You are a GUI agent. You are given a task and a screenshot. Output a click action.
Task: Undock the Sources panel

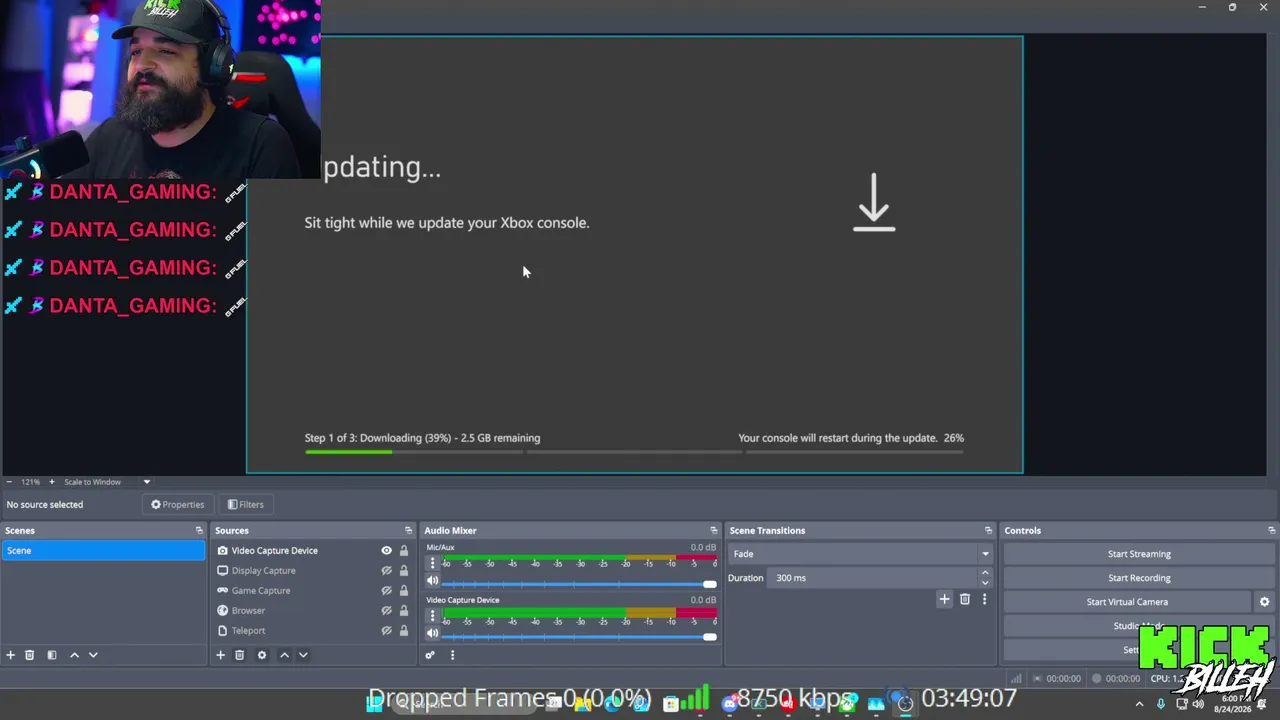pyautogui.click(x=408, y=531)
